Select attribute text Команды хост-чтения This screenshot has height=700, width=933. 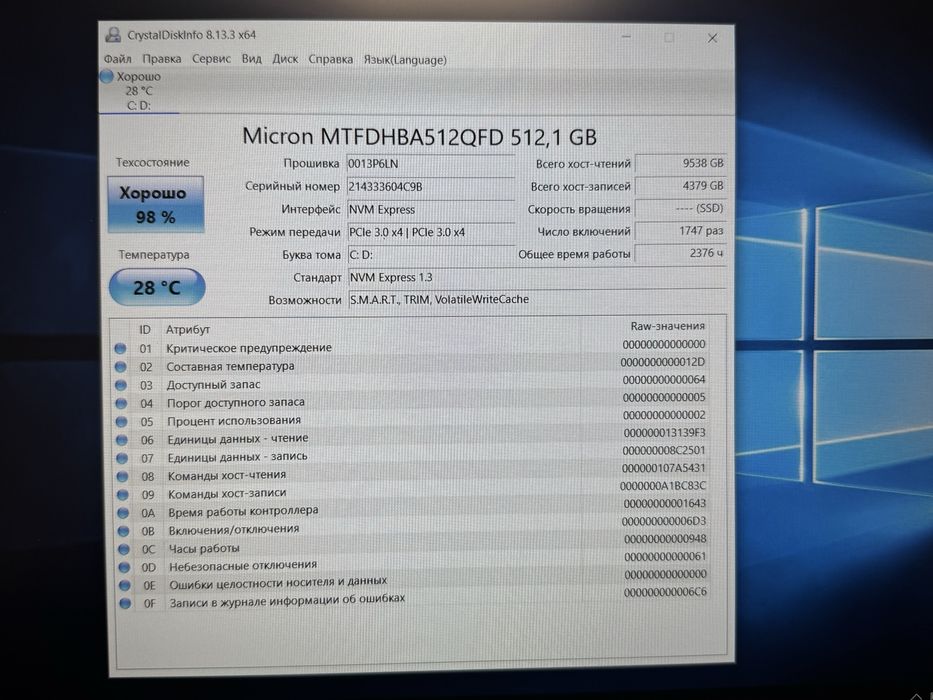(x=227, y=475)
